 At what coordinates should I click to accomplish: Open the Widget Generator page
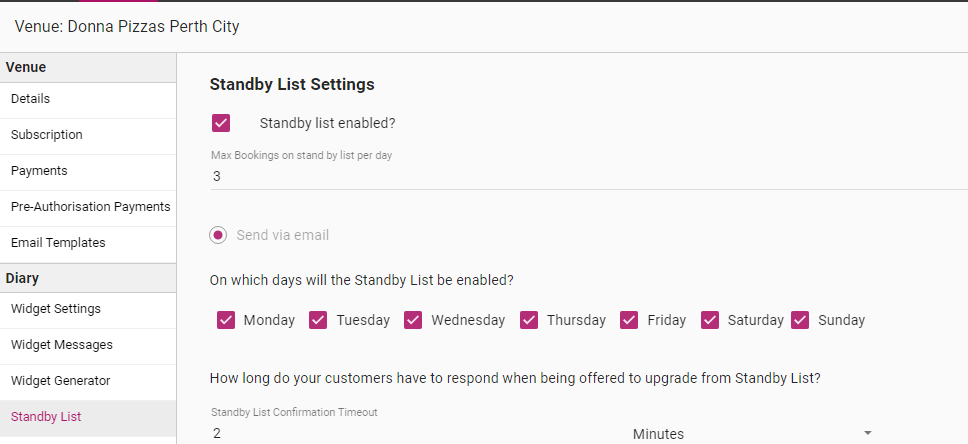pos(60,381)
